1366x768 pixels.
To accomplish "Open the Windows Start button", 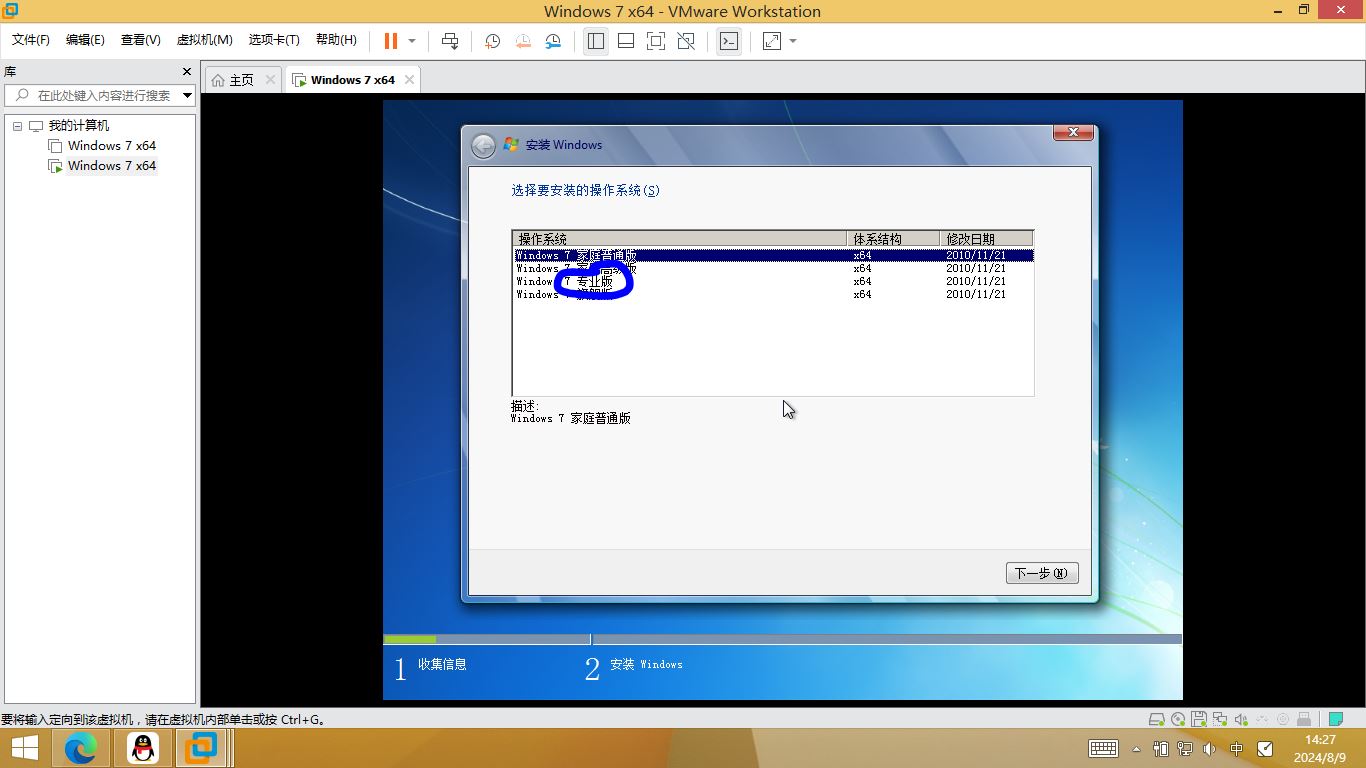I will coord(25,748).
